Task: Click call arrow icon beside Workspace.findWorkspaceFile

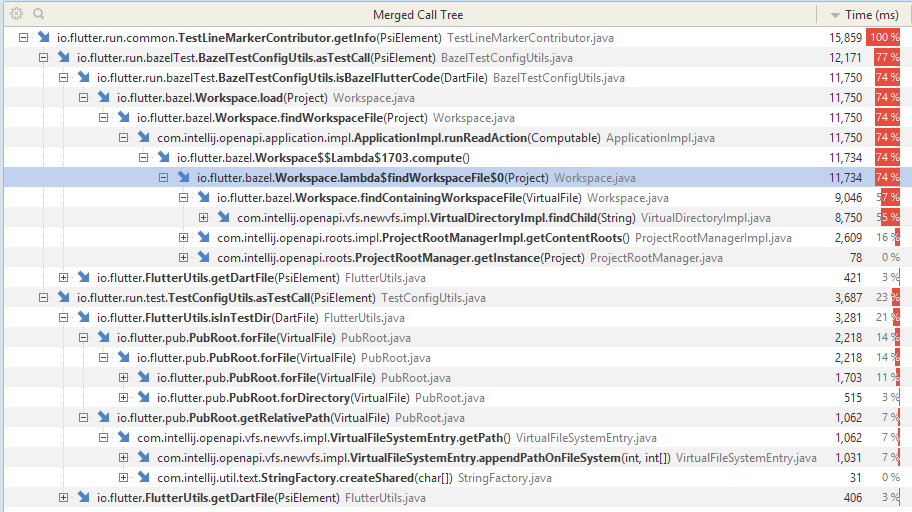Action: click(x=124, y=117)
